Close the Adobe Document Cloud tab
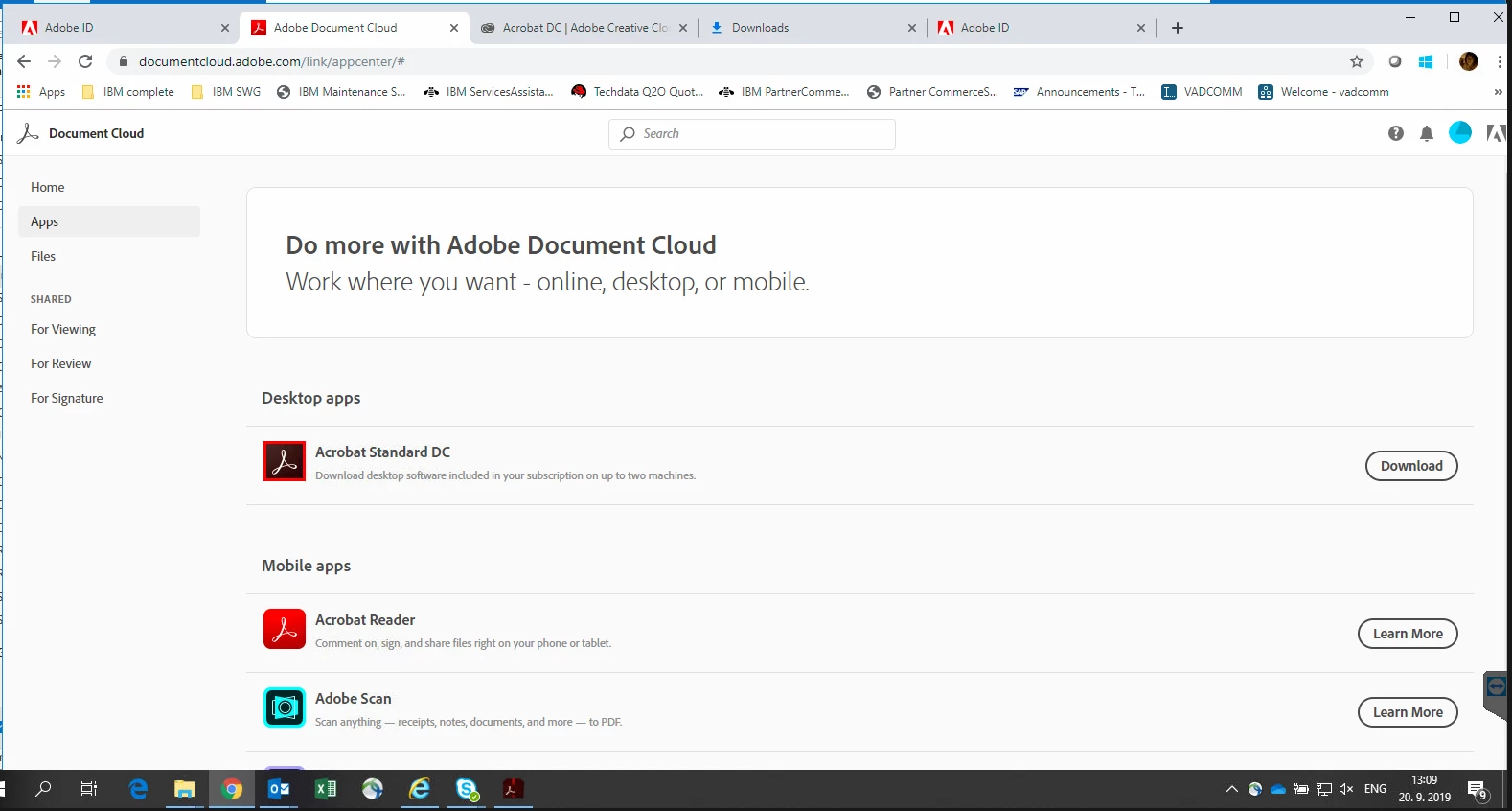Viewport: 1512px width, 811px height. (x=454, y=28)
